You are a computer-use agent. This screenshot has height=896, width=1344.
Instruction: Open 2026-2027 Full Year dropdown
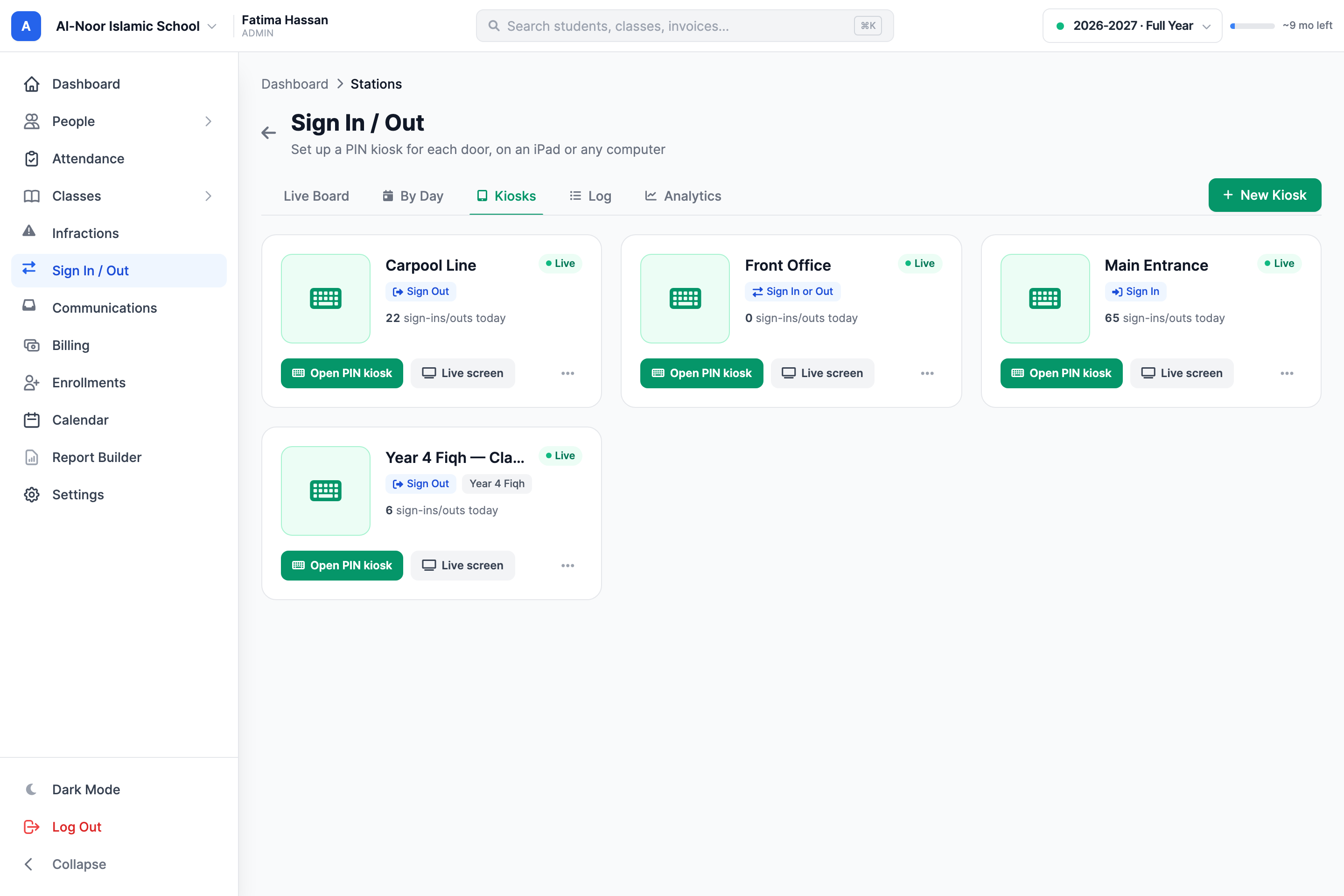point(1132,26)
